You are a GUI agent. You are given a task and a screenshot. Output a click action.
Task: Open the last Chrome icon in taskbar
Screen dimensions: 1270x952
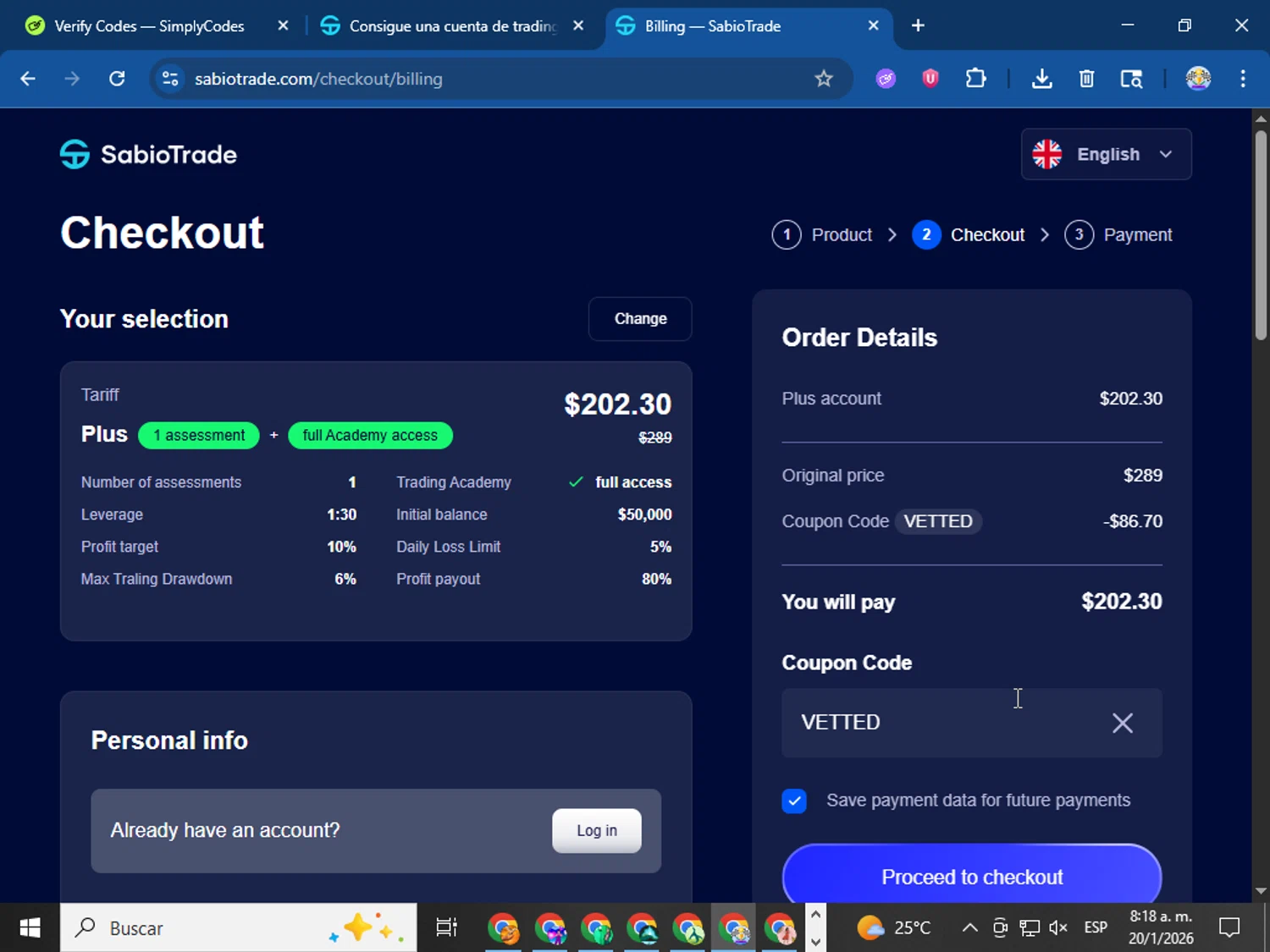tap(780, 928)
